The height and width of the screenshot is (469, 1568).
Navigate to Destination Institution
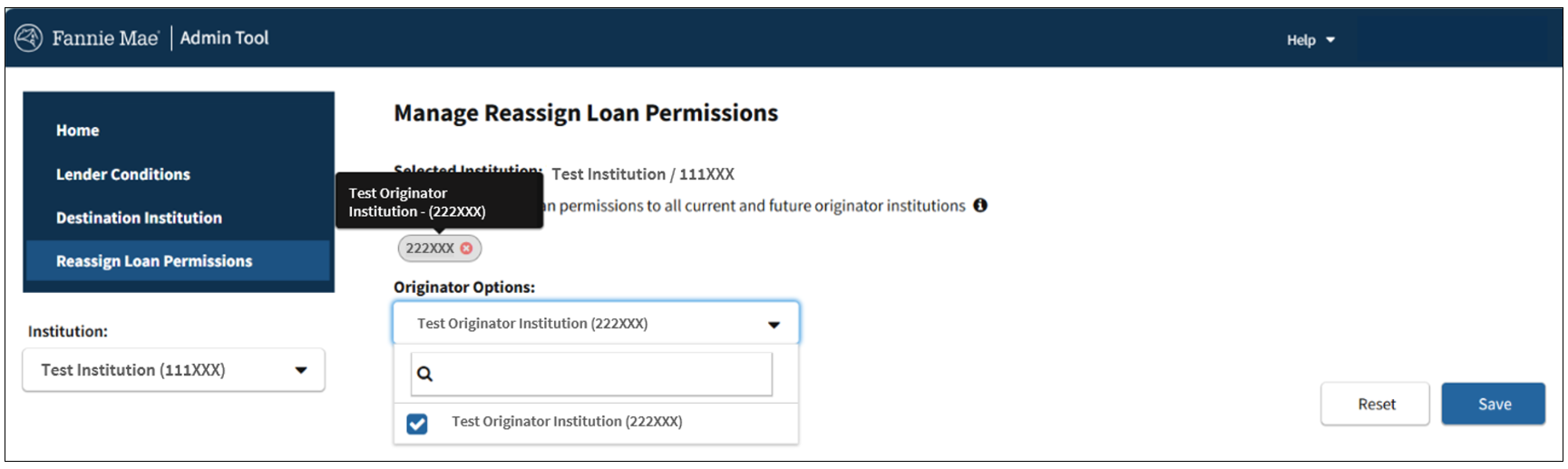(x=139, y=218)
